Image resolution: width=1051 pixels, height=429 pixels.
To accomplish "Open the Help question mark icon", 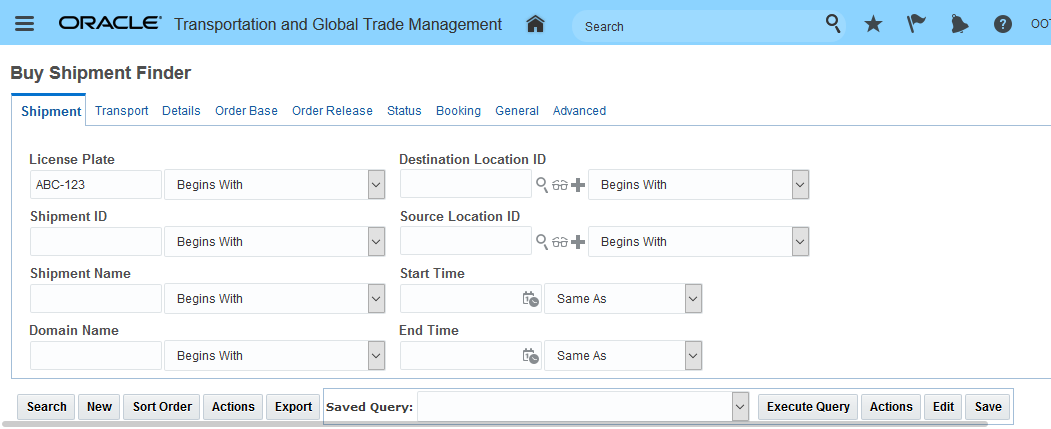I will pos(1002,24).
